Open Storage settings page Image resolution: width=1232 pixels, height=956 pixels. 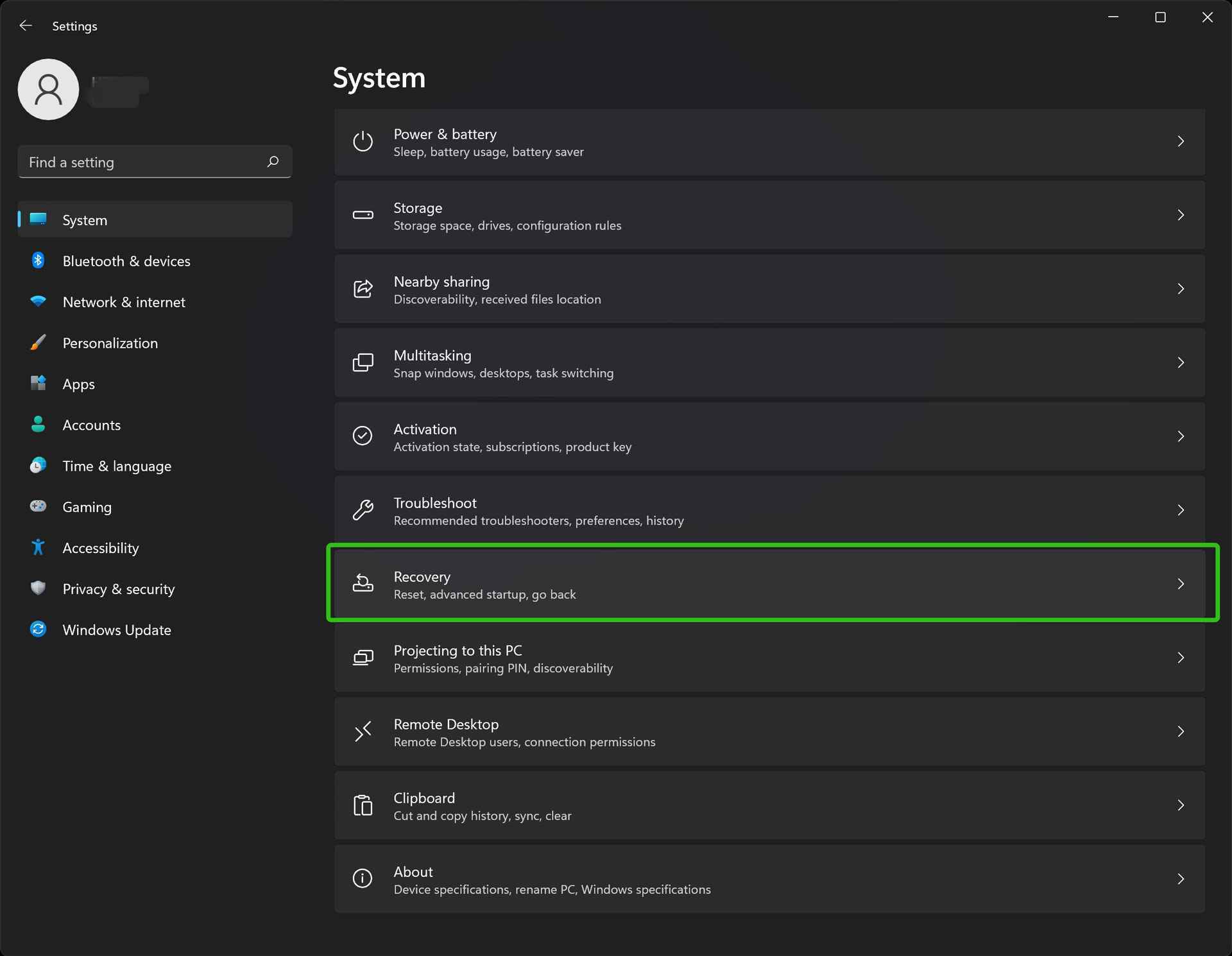[x=769, y=215]
